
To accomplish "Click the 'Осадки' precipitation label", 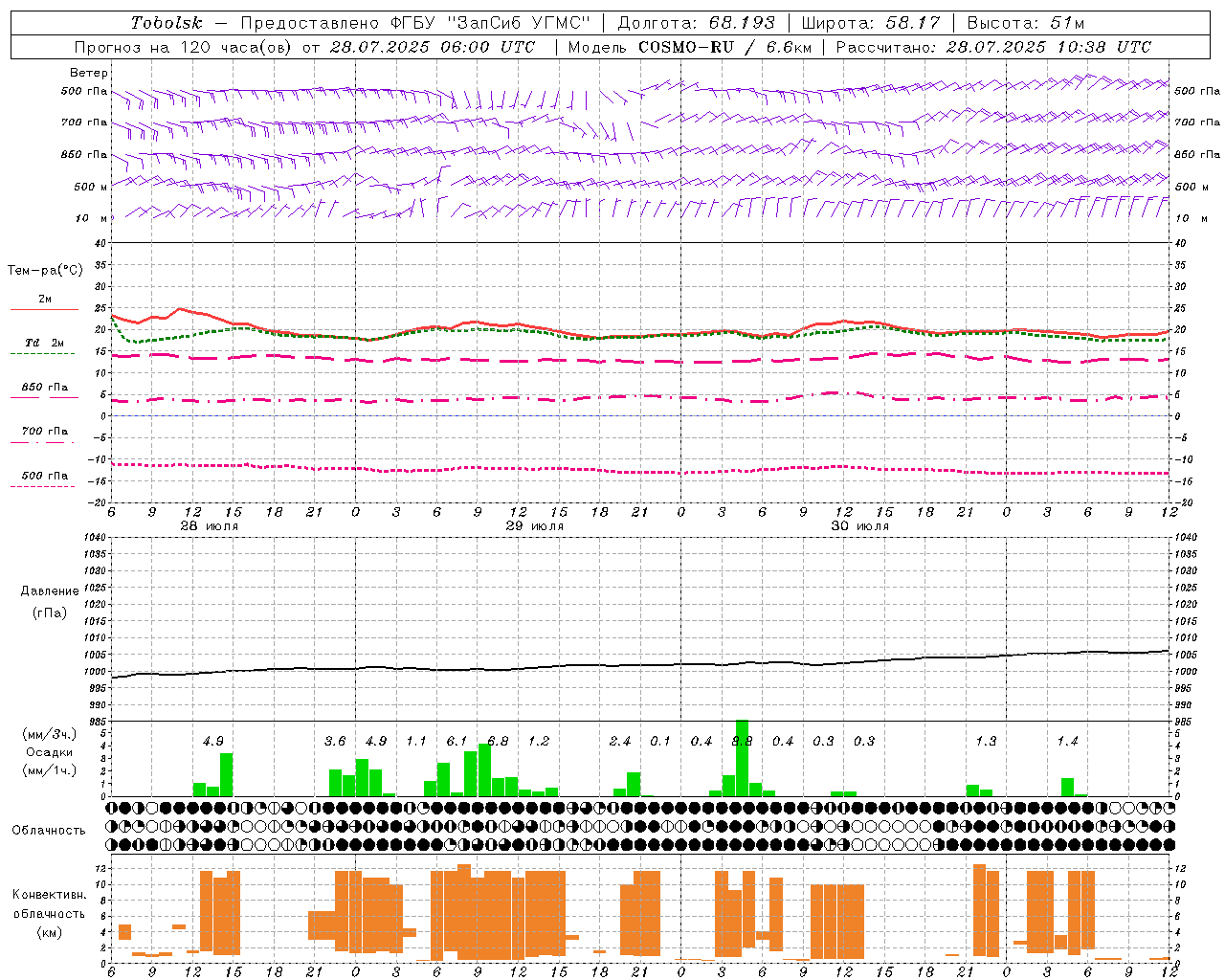I will tap(50, 752).
